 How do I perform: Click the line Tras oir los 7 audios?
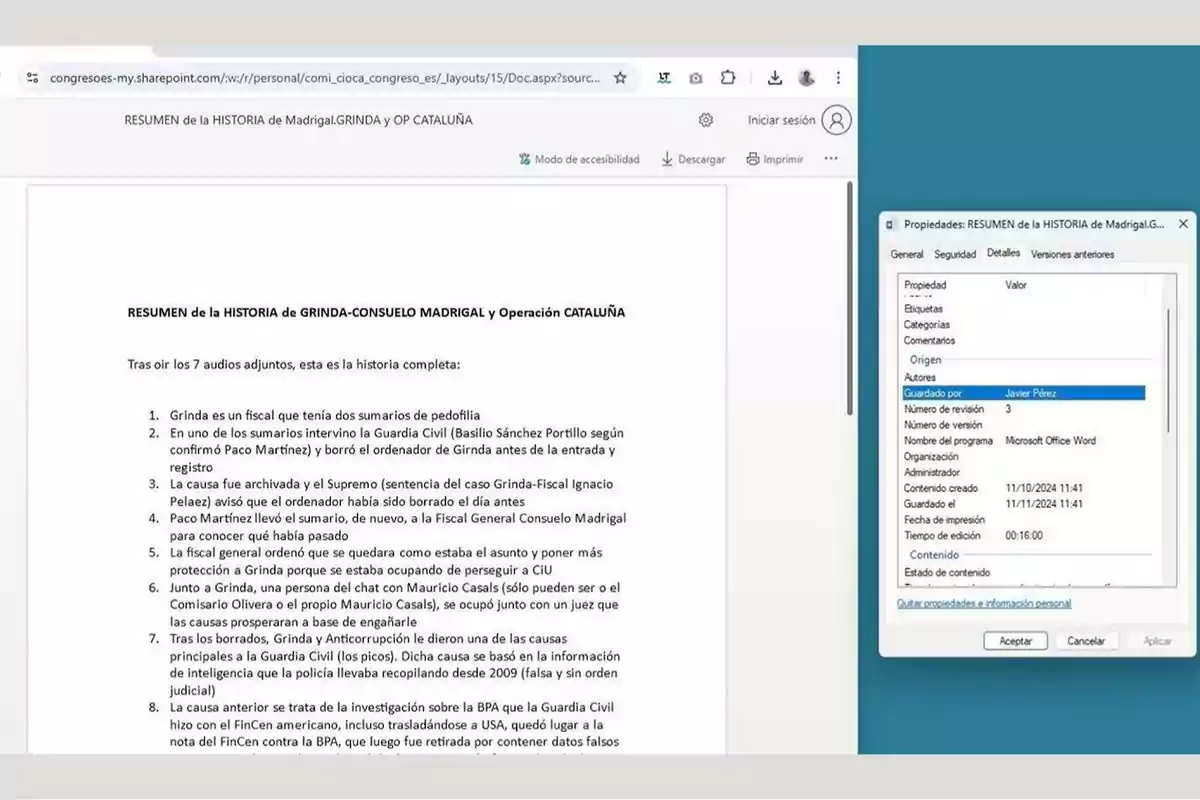click(294, 364)
